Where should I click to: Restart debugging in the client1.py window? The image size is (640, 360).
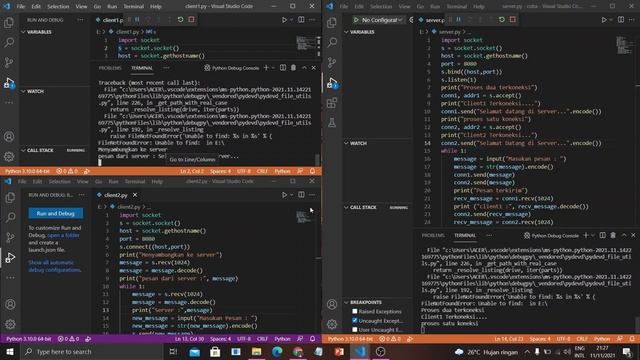[180, 20]
